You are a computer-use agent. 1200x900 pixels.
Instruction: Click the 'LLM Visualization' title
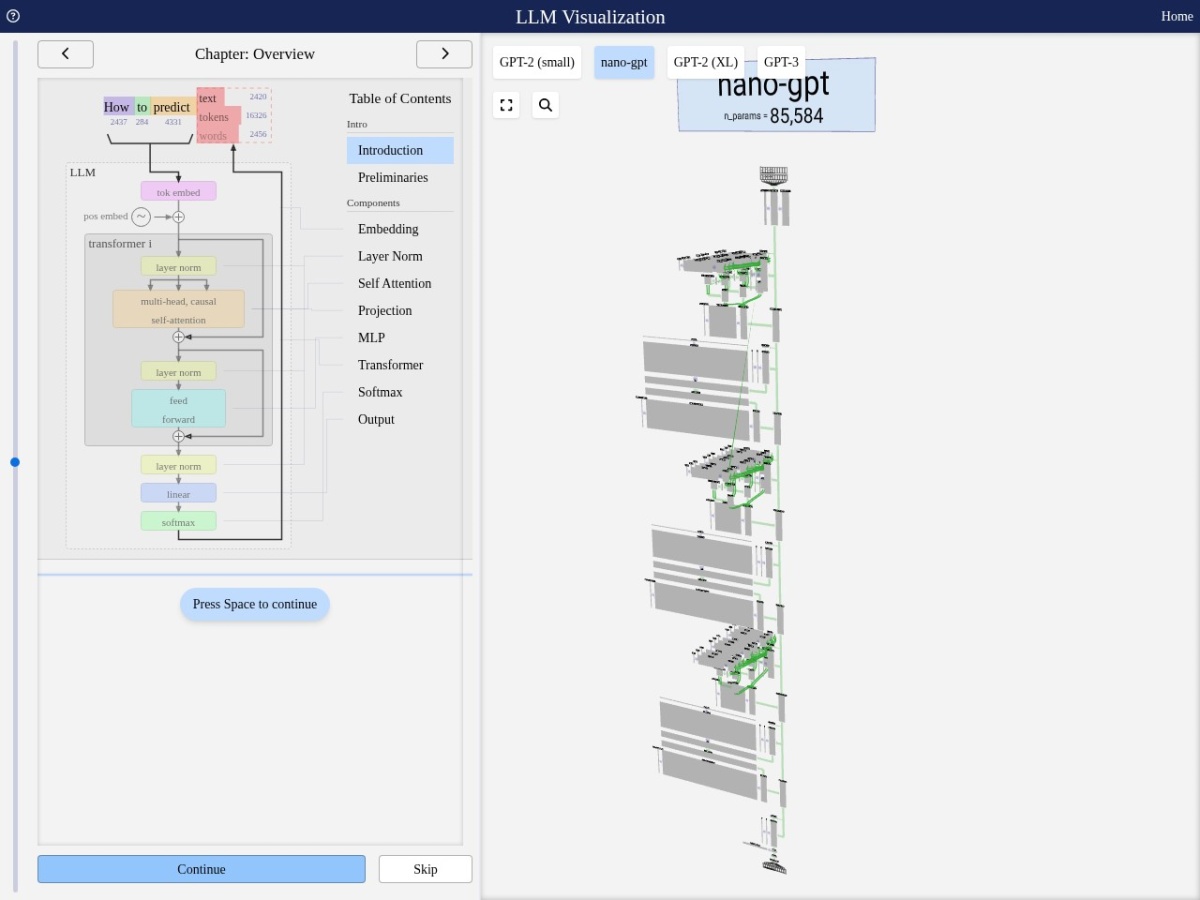coord(590,17)
